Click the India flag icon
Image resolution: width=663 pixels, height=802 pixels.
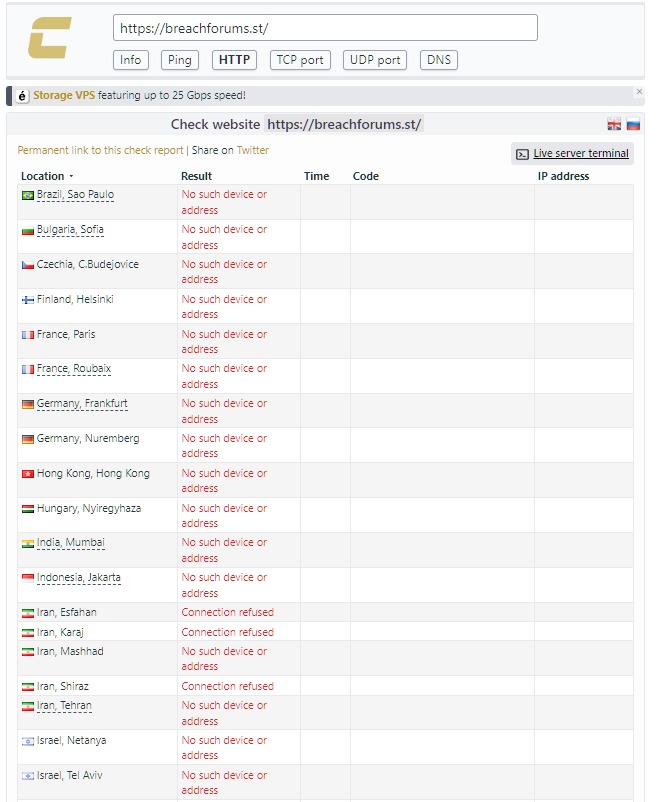tap(27, 543)
